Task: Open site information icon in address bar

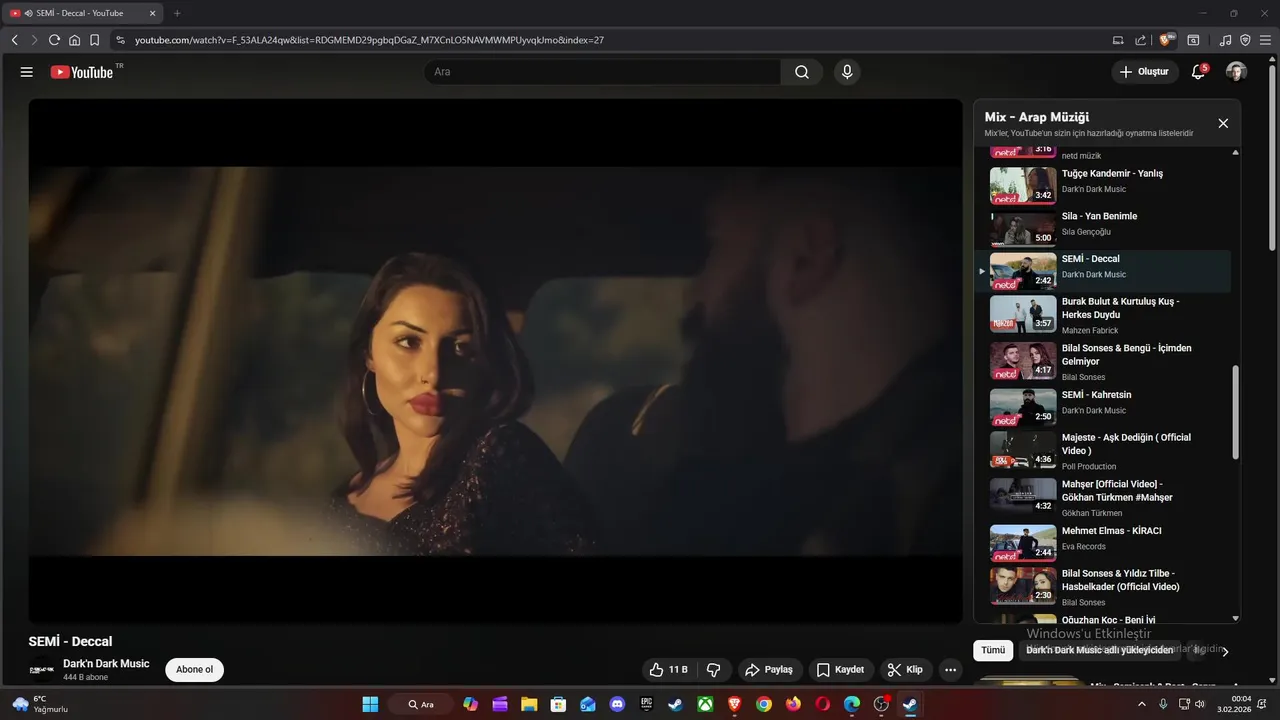Action: (120, 40)
